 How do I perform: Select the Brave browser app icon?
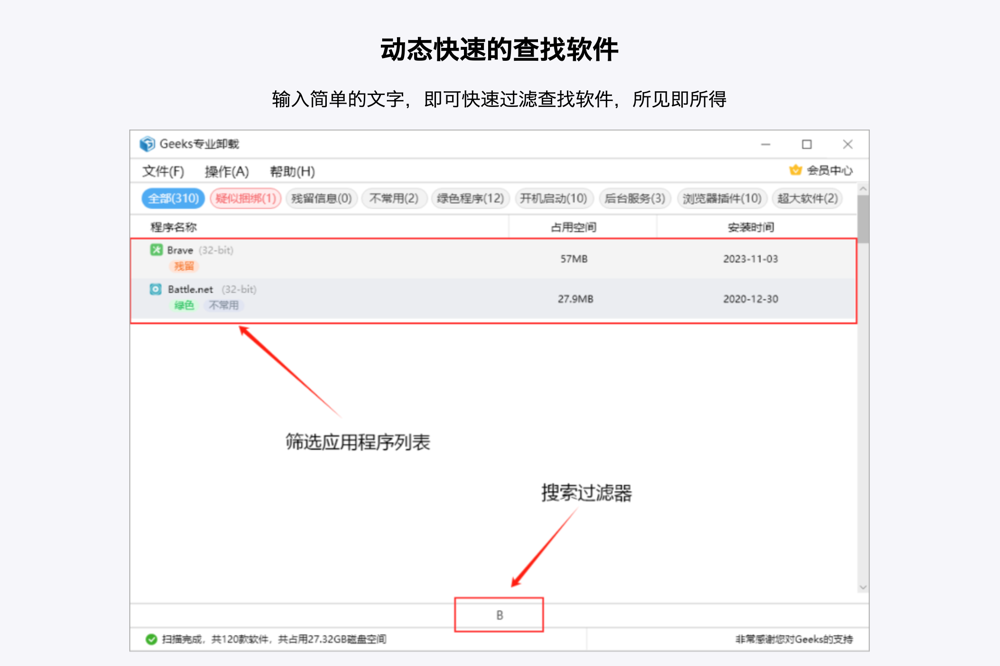coord(154,249)
